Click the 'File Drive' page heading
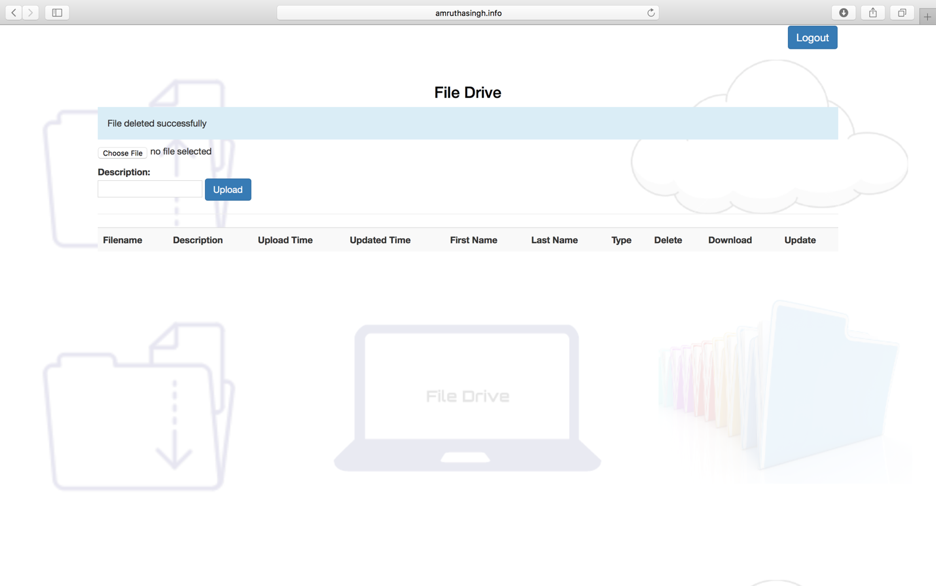Image resolution: width=936 pixels, height=586 pixels. (467, 92)
